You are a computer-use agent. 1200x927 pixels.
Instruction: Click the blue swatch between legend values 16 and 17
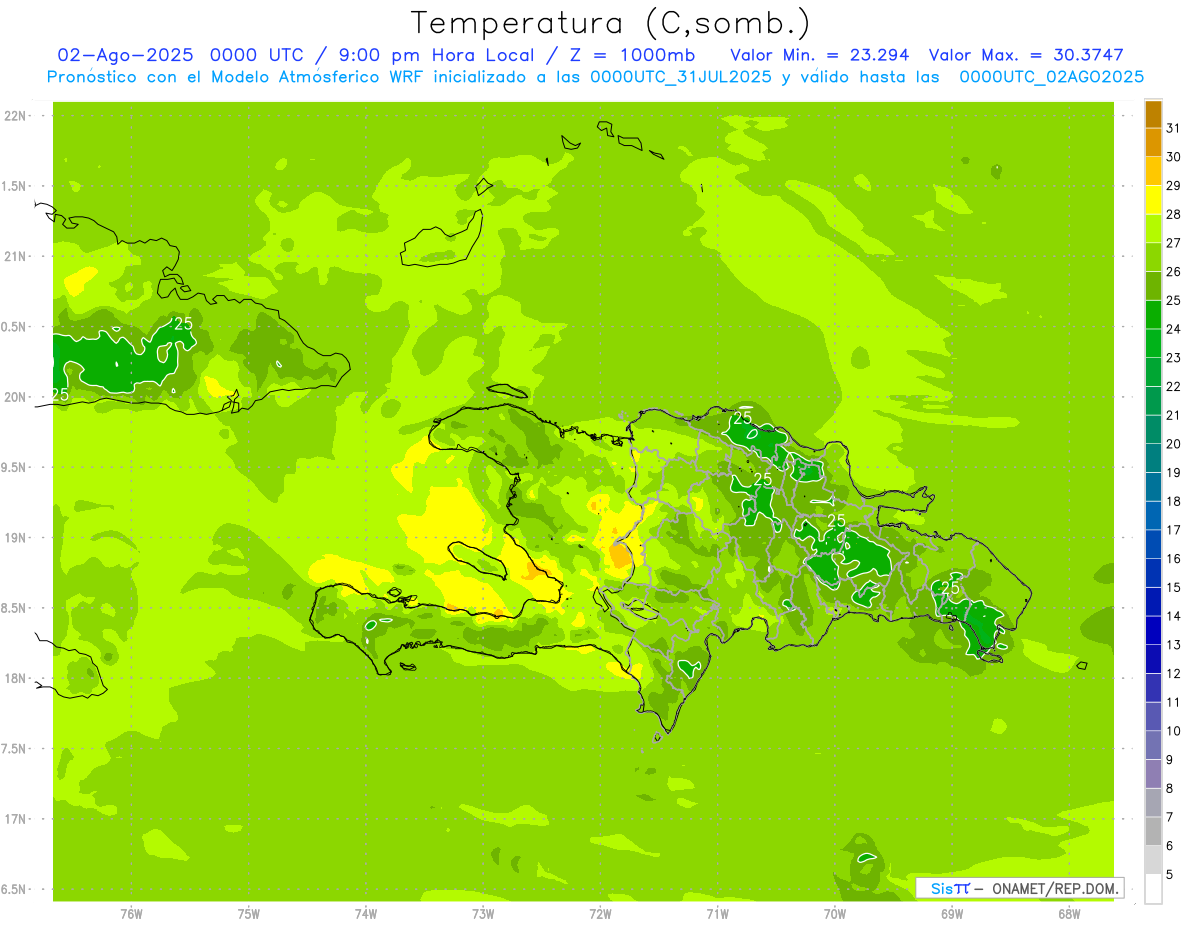click(1154, 544)
